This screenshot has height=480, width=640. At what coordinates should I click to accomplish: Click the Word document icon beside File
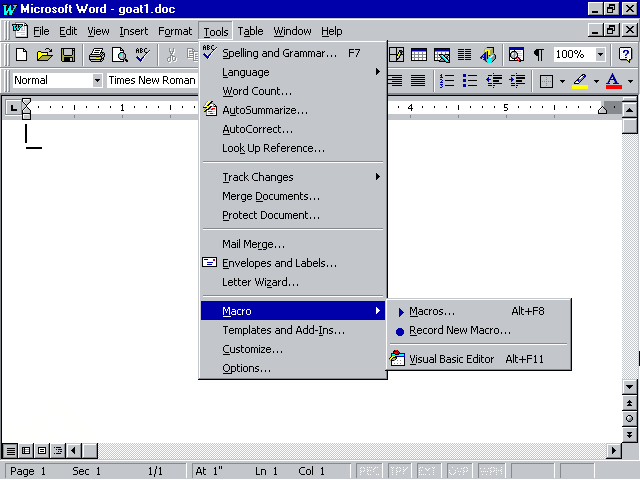point(19,30)
